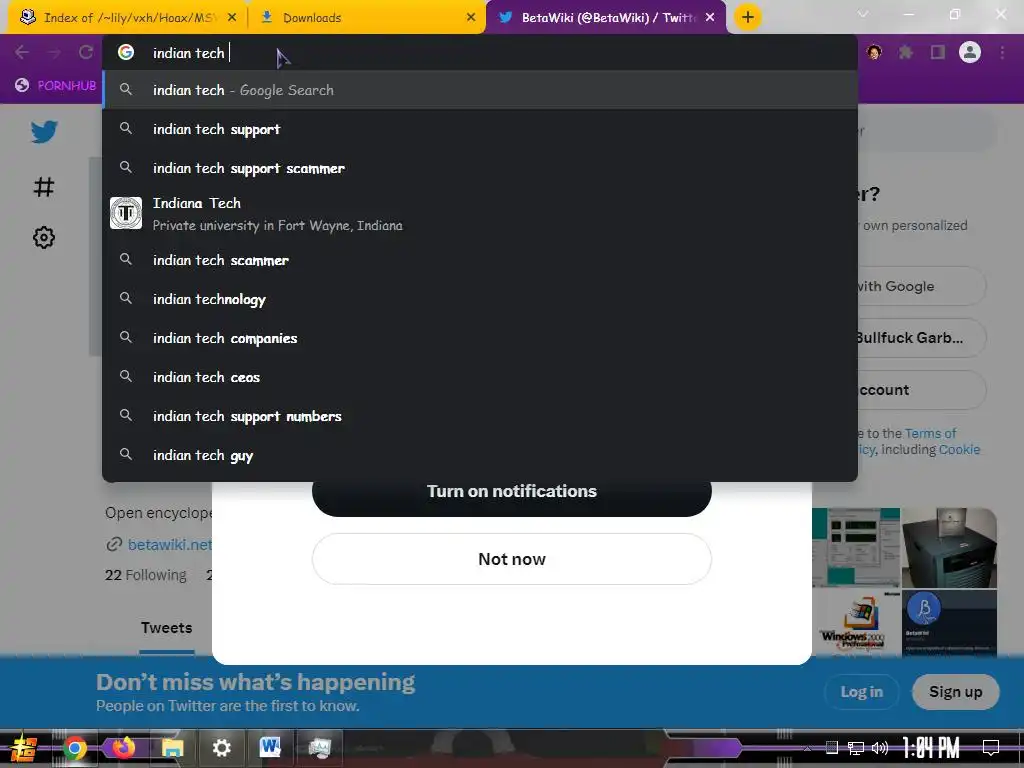This screenshot has height=768, width=1024.
Task: Click the address bar text 'indian tech'
Action: (188, 53)
